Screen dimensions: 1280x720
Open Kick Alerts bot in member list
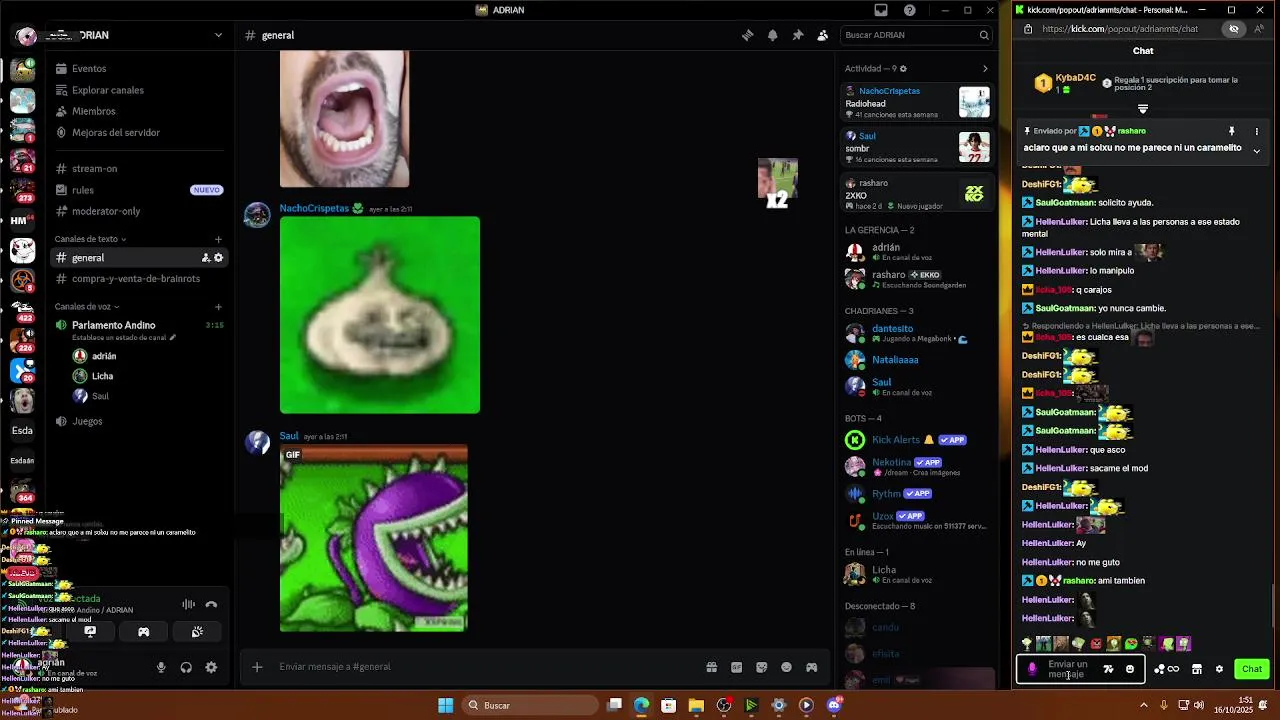click(x=918, y=440)
